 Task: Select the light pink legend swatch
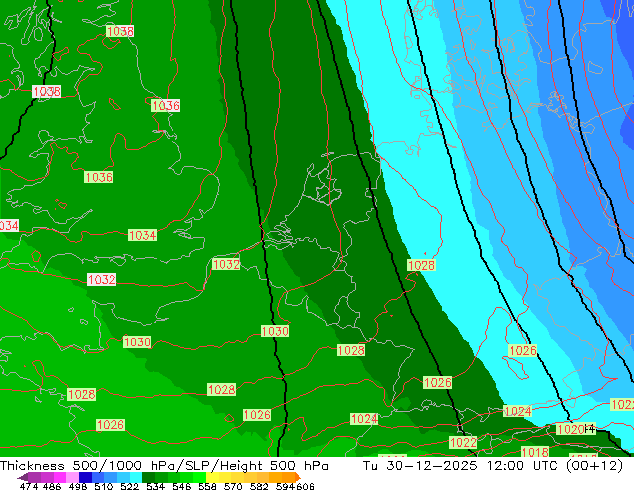[x=72, y=477]
